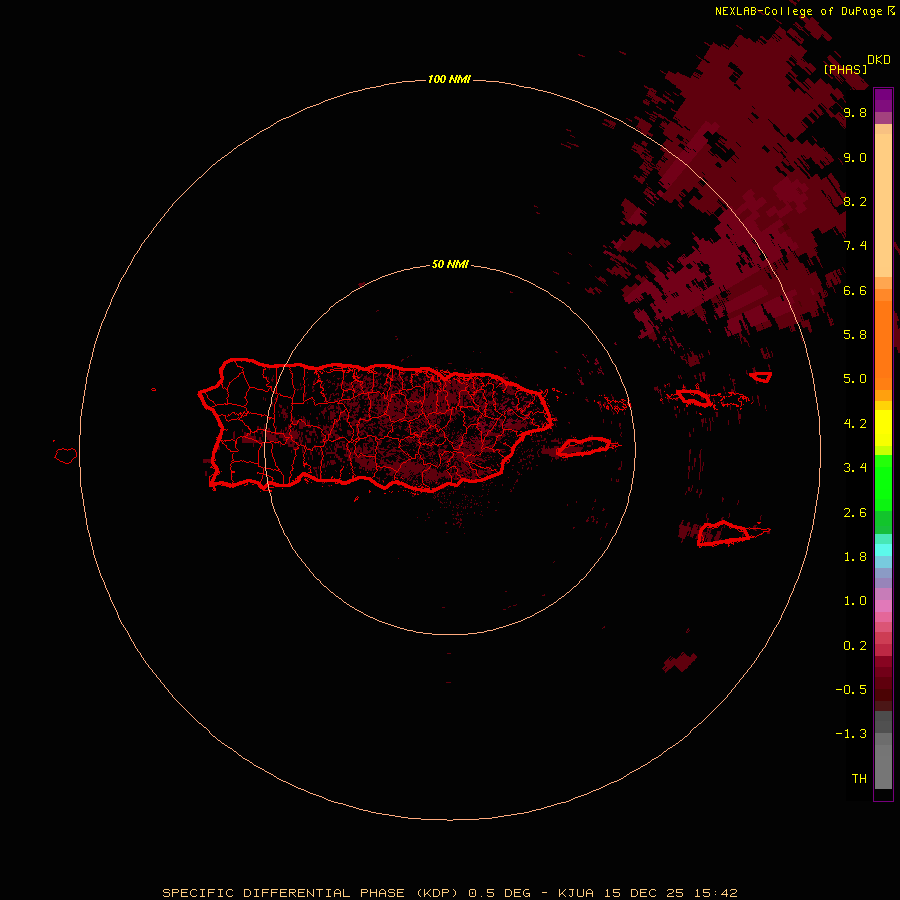Click the -1.3 value on the color scale

click(851, 734)
